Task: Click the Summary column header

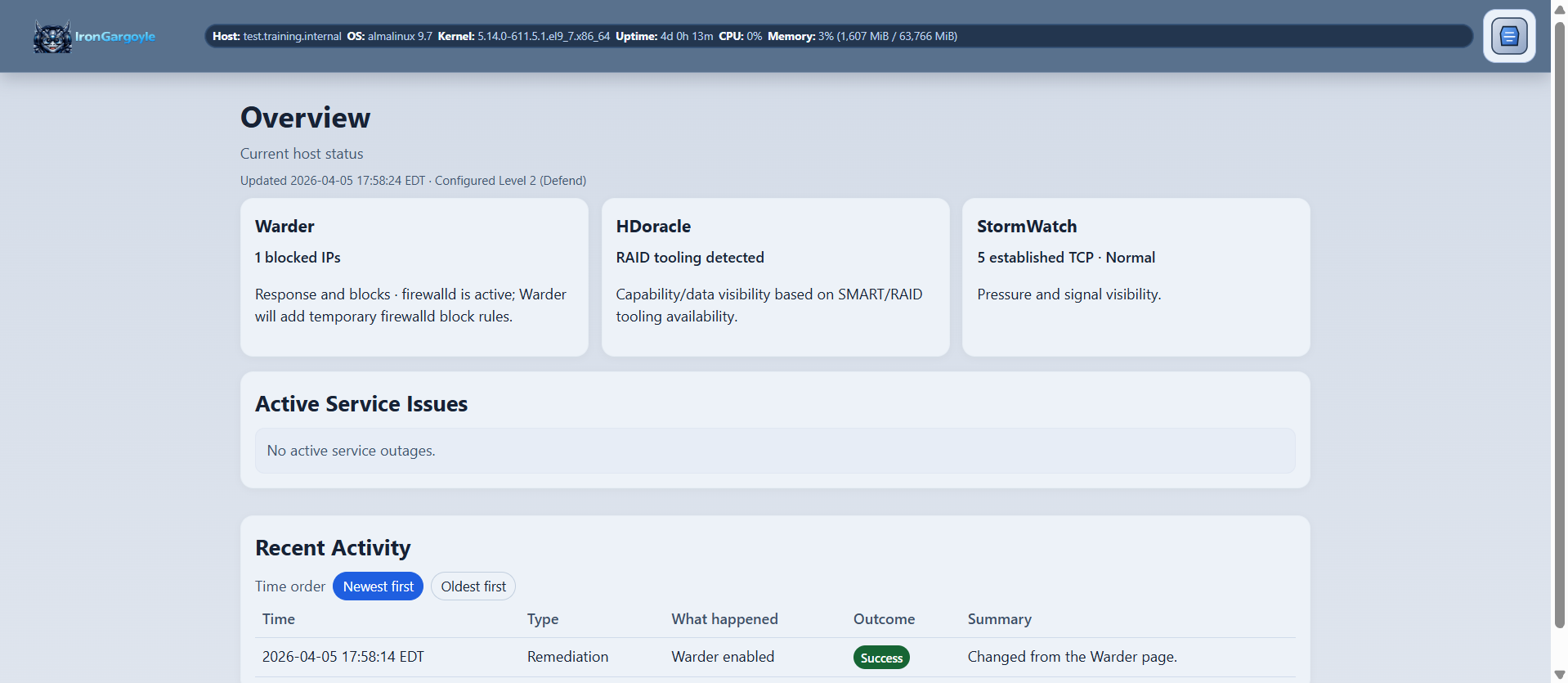Action: [x=999, y=619]
